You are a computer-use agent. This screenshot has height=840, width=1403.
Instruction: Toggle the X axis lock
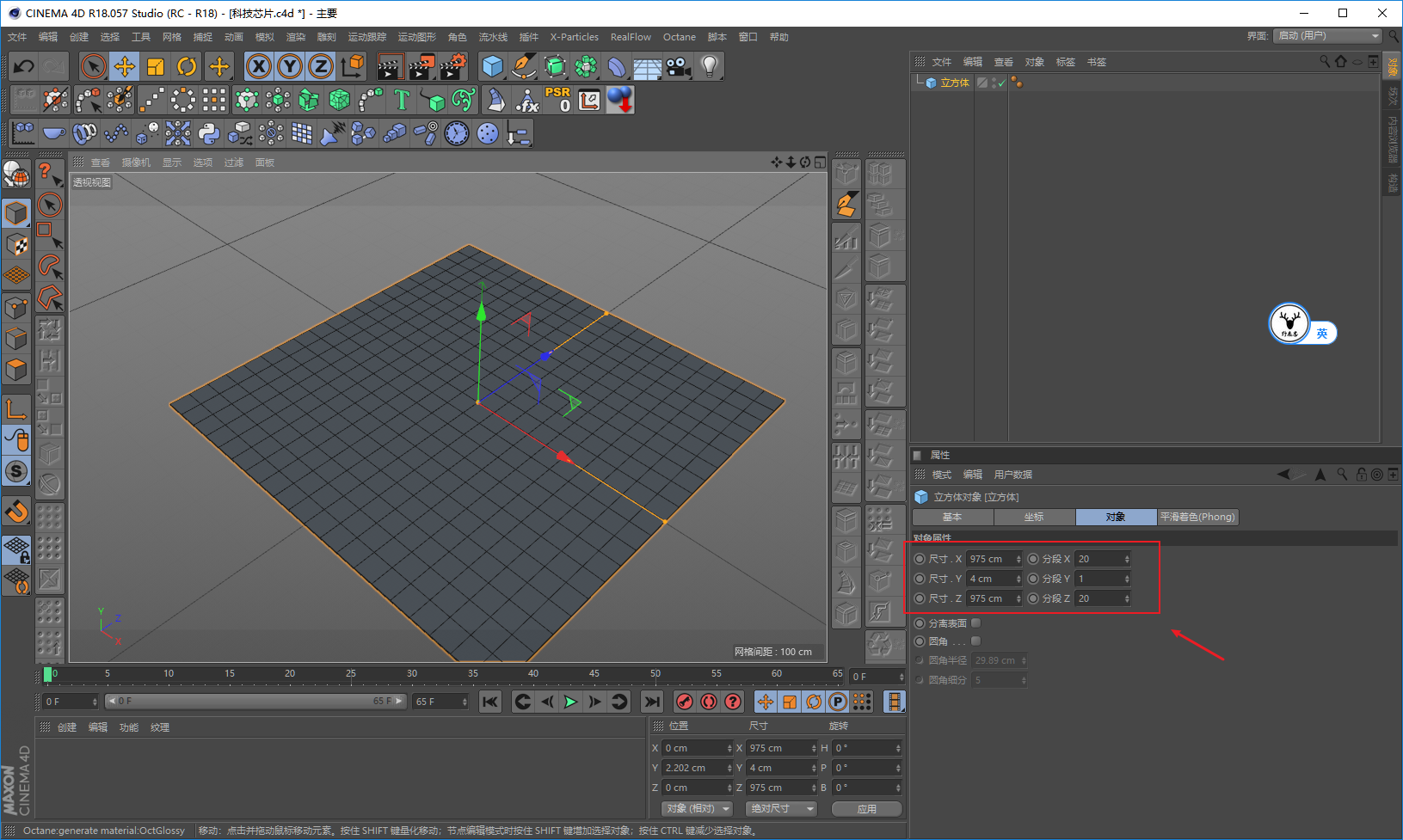click(259, 66)
